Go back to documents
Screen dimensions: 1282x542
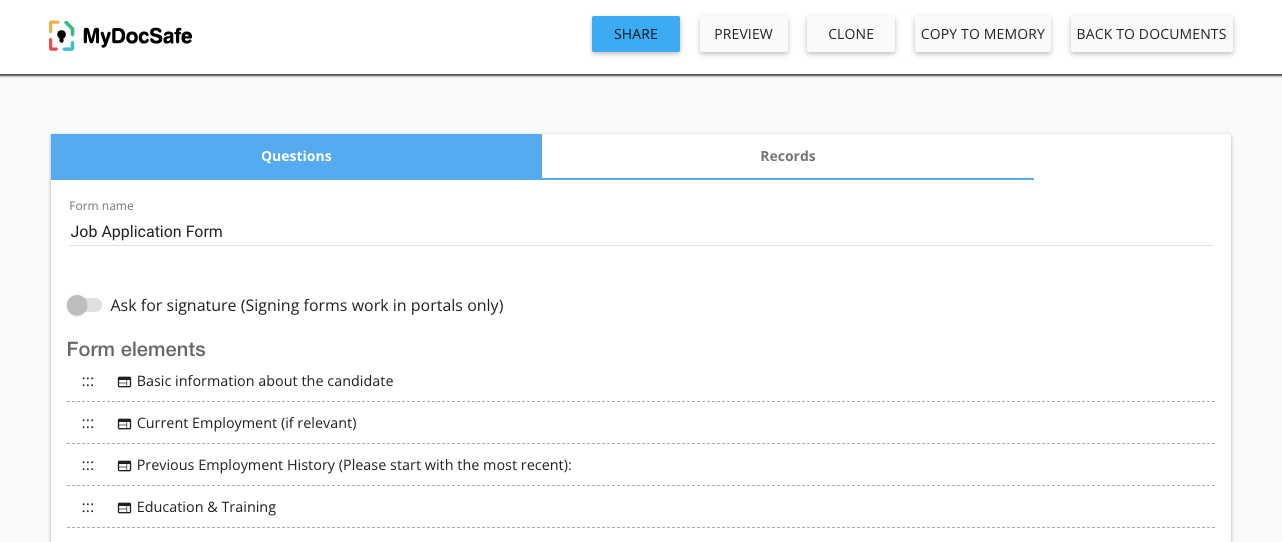pos(1151,34)
